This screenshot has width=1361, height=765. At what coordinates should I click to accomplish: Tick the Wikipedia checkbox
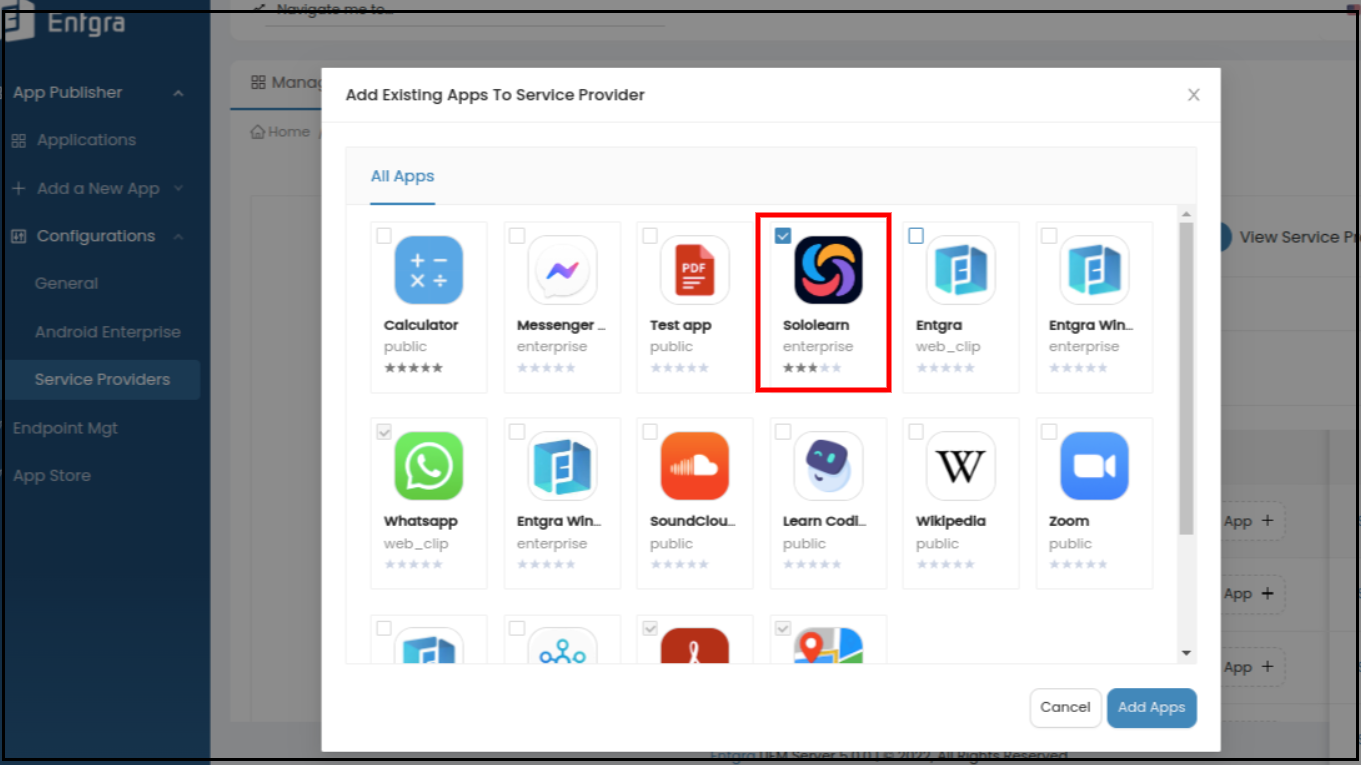pyautogui.click(x=916, y=432)
